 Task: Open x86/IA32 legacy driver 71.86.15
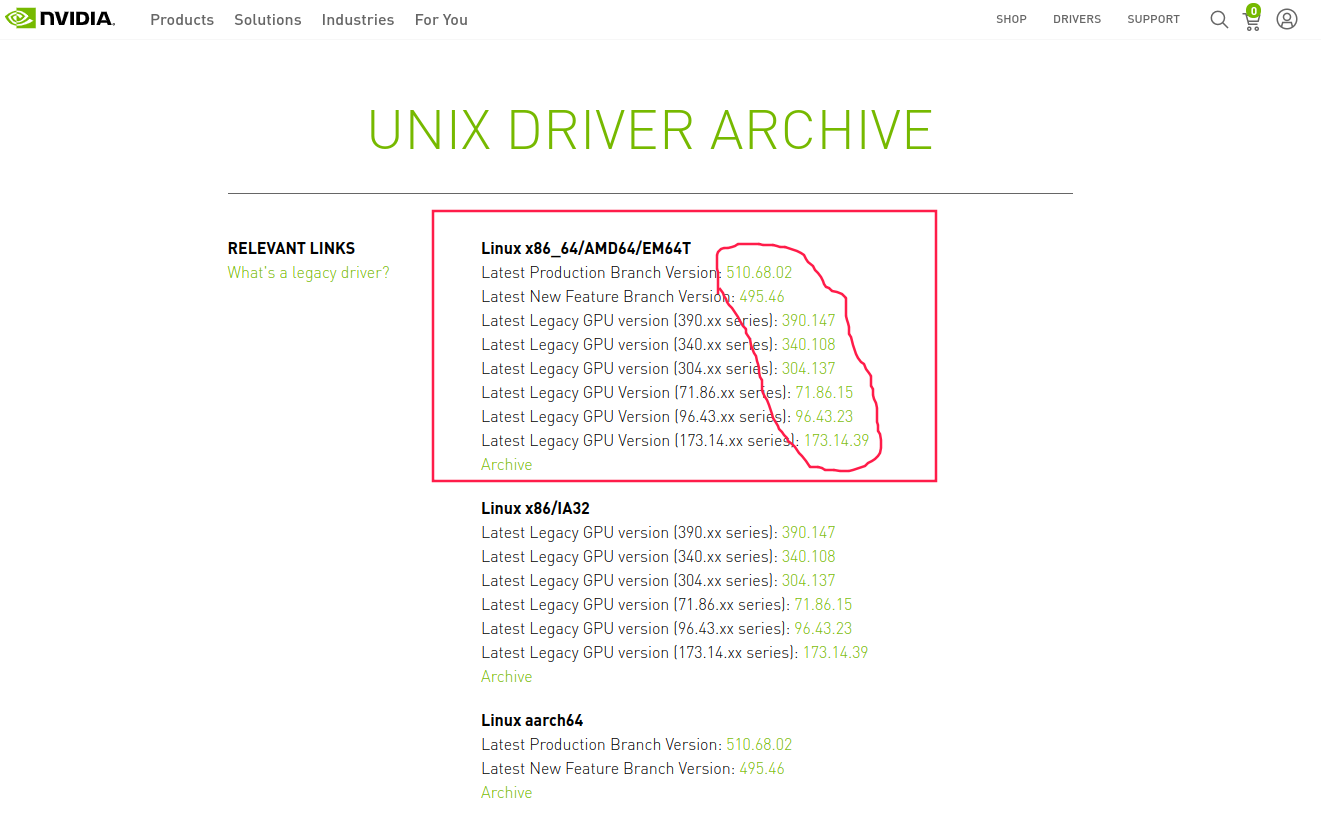pyautogui.click(x=823, y=605)
